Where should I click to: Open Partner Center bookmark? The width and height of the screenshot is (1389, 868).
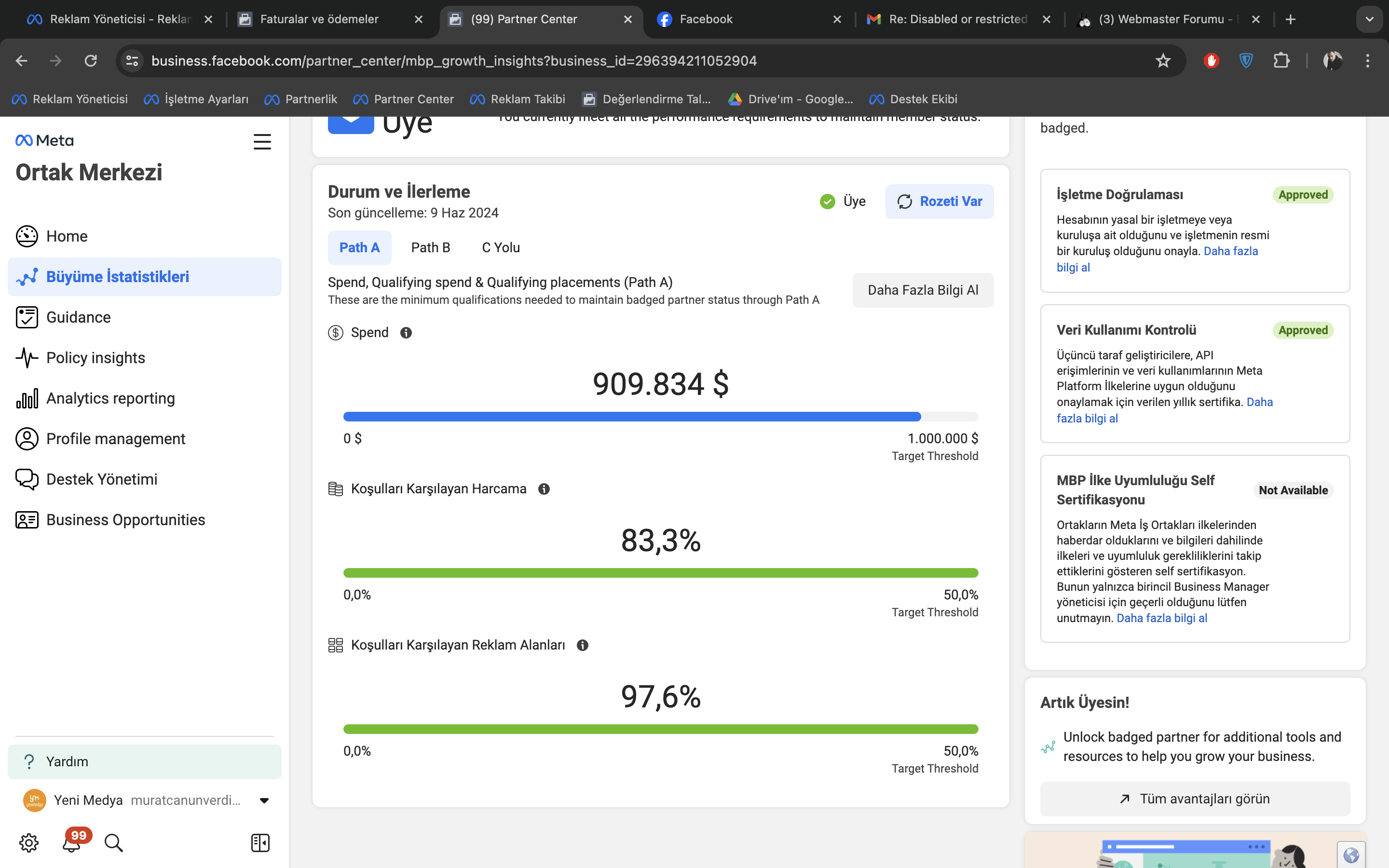pyautogui.click(x=404, y=99)
